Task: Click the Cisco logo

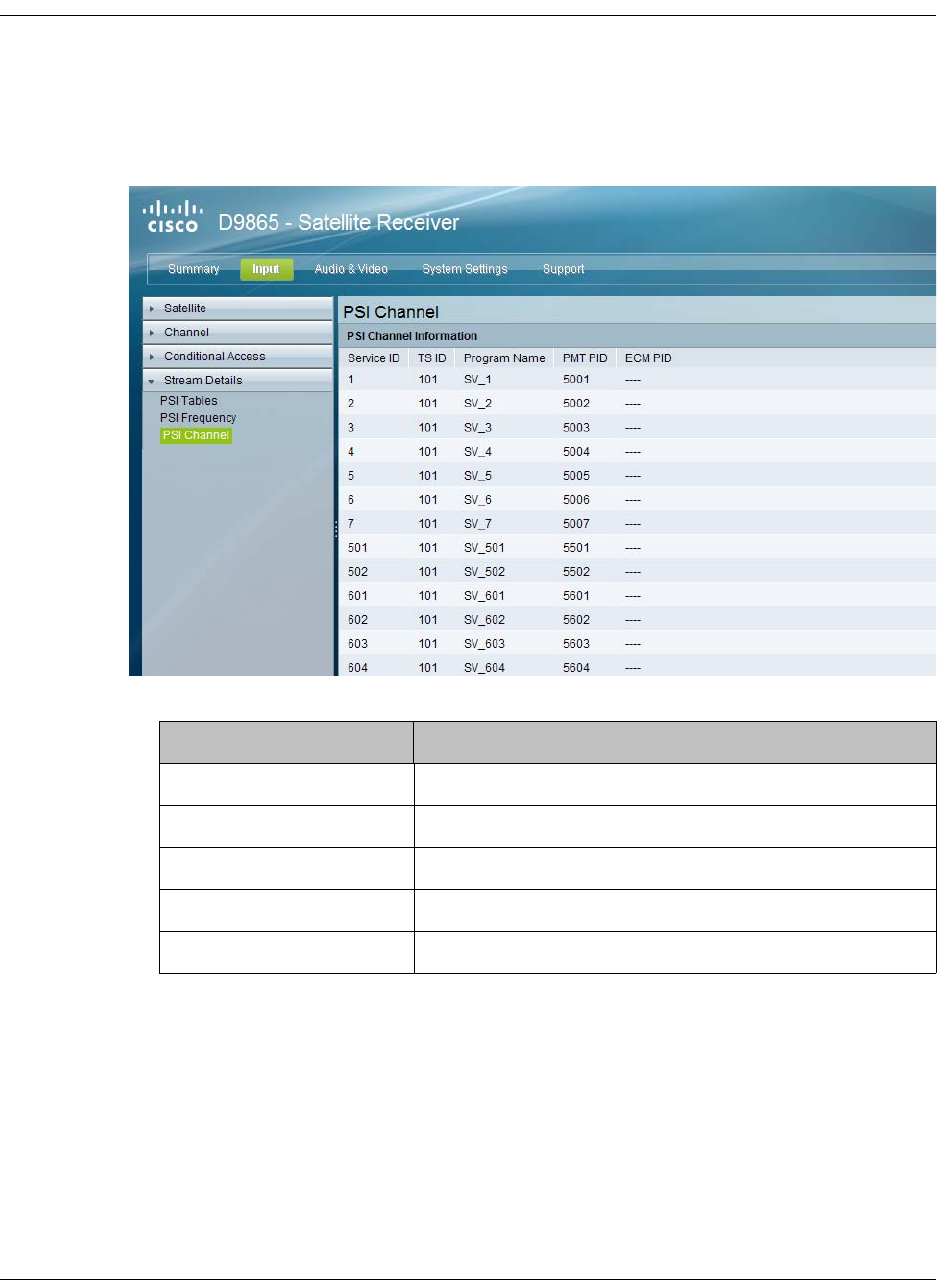Action: (x=175, y=216)
